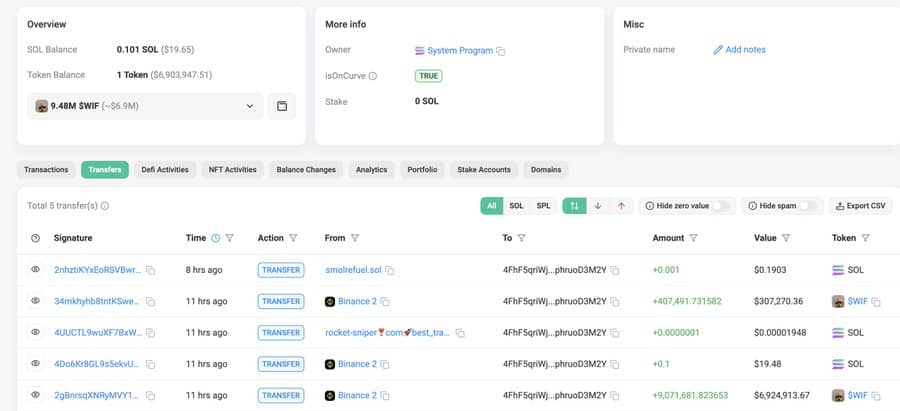900x411 pixels.
Task: Click the Add notes link
Action: (x=739, y=50)
